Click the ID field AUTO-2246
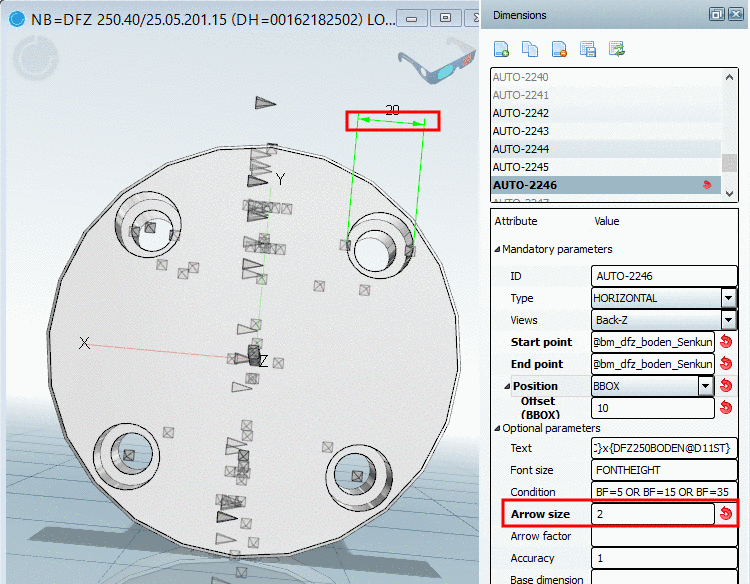Screen dimensions: 750x584 664,276
